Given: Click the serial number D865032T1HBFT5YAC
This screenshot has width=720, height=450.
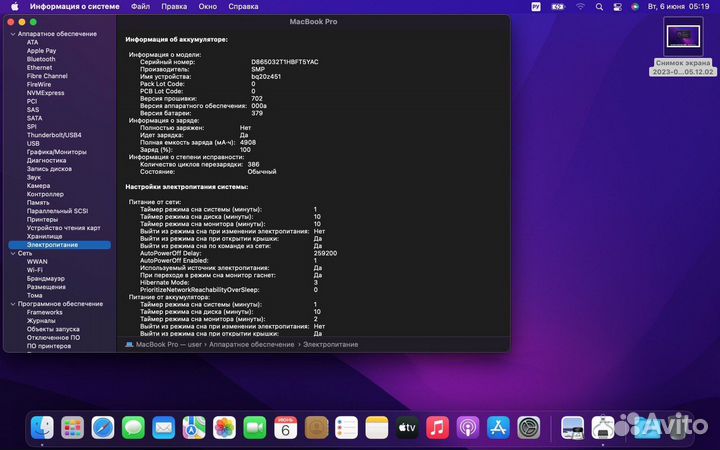Looking at the screenshot, I should (x=285, y=62).
